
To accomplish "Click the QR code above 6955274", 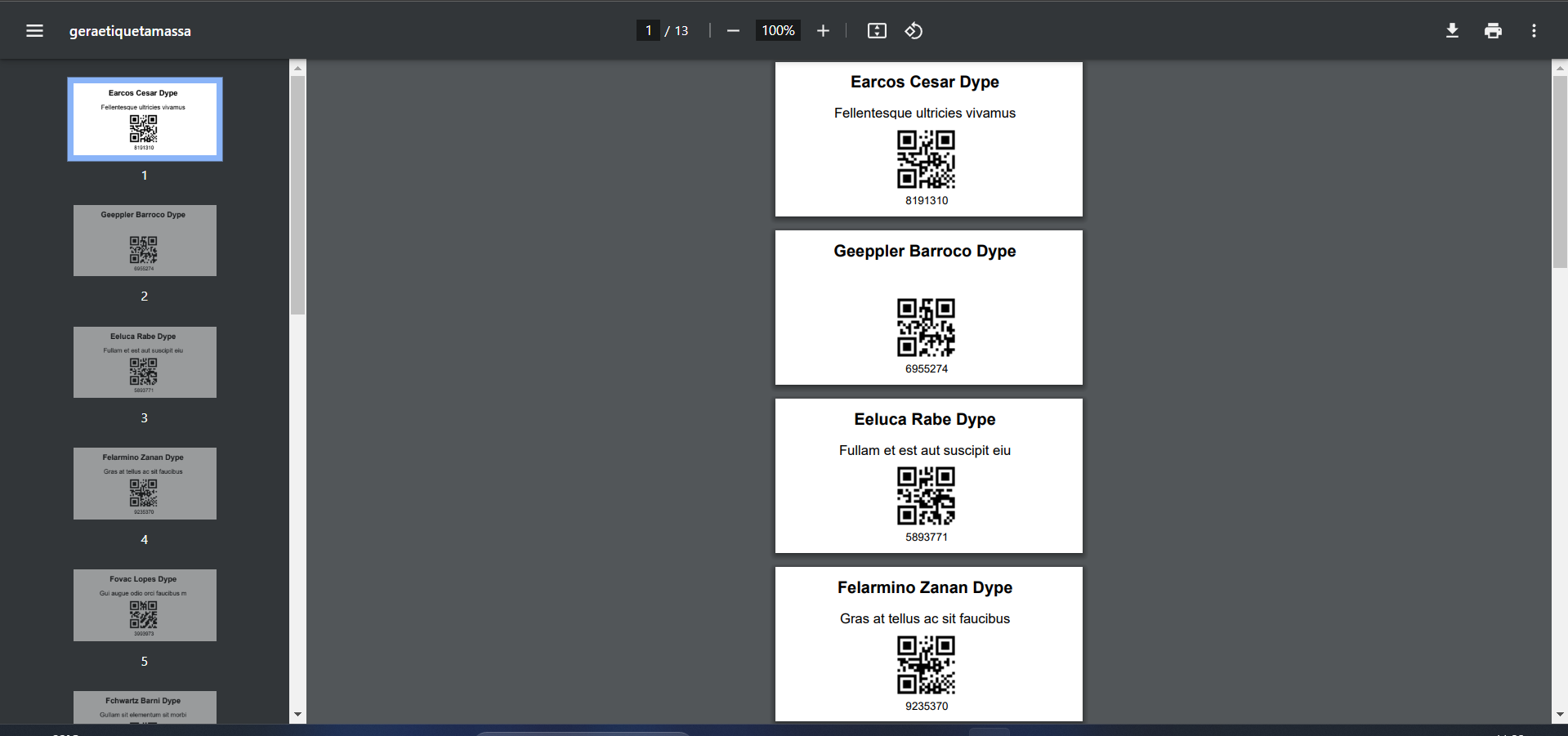I will [x=926, y=328].
